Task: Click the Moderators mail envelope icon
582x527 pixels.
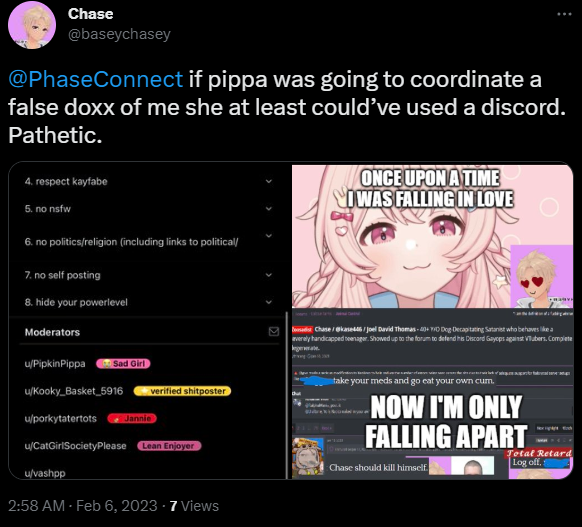Action: 274,331
